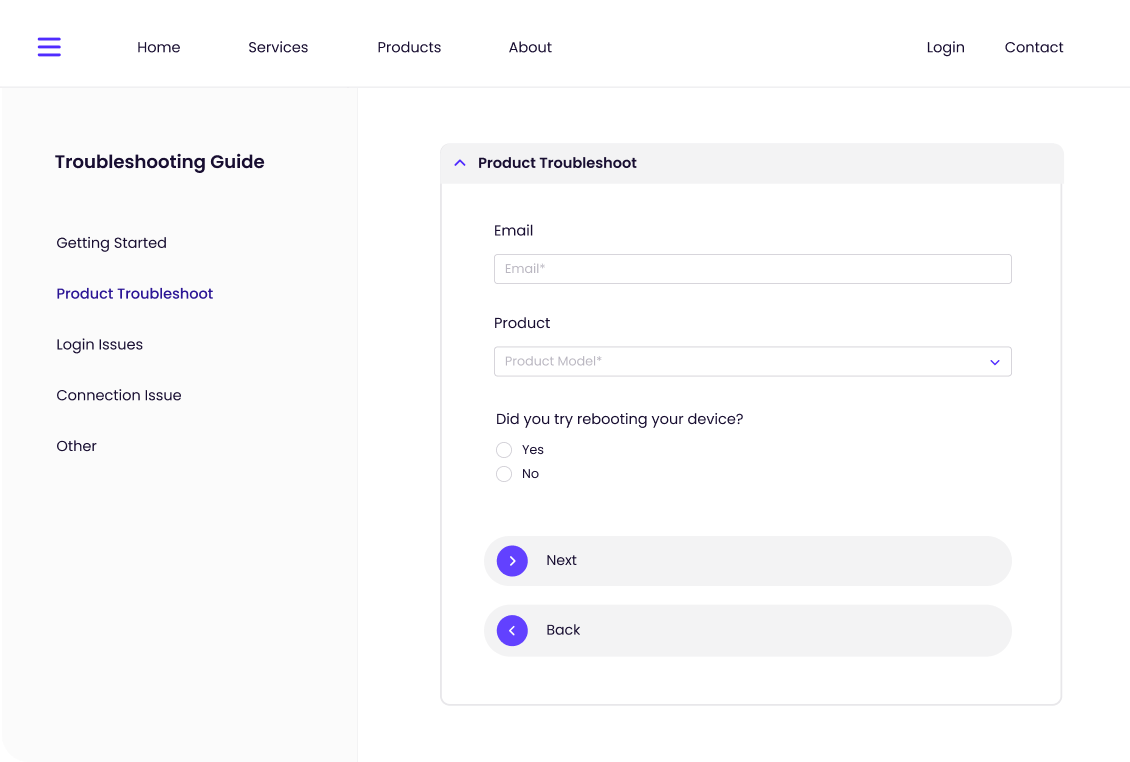The image size is (1130, 762).
Task: Open Getting Started in sidebar
Action: click(111, 243)
